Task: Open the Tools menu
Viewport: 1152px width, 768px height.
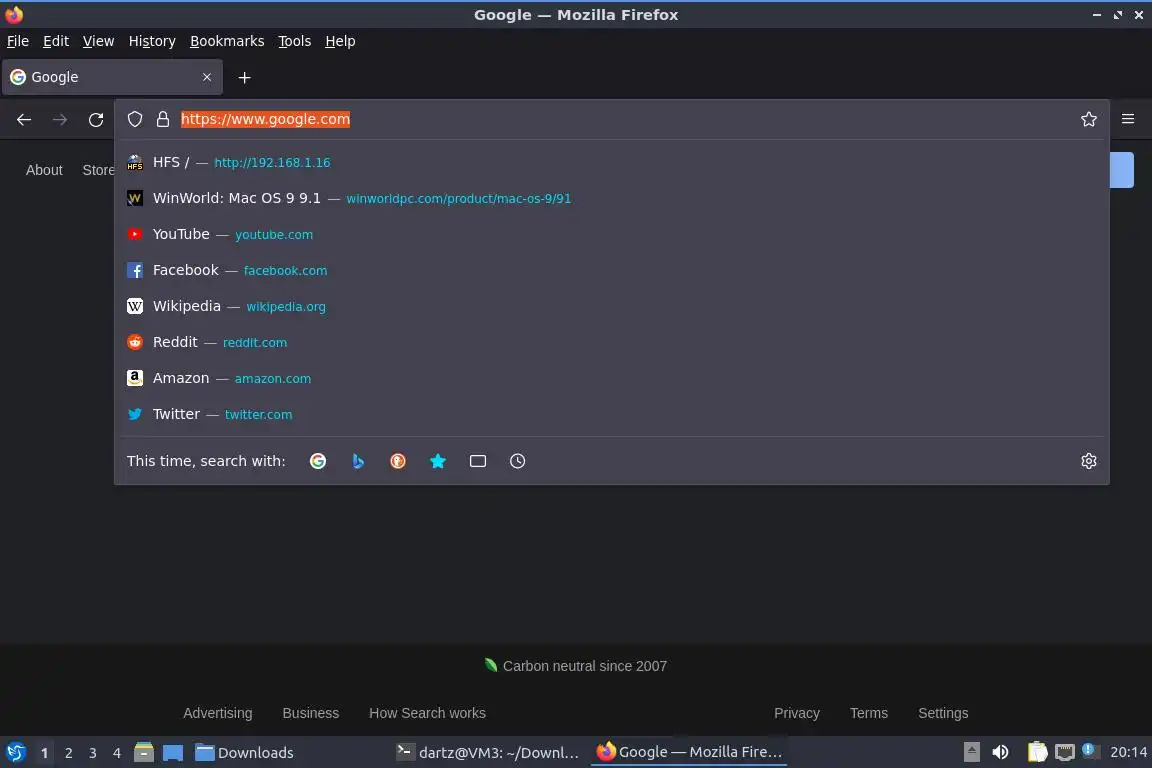Action: point(295,41)
